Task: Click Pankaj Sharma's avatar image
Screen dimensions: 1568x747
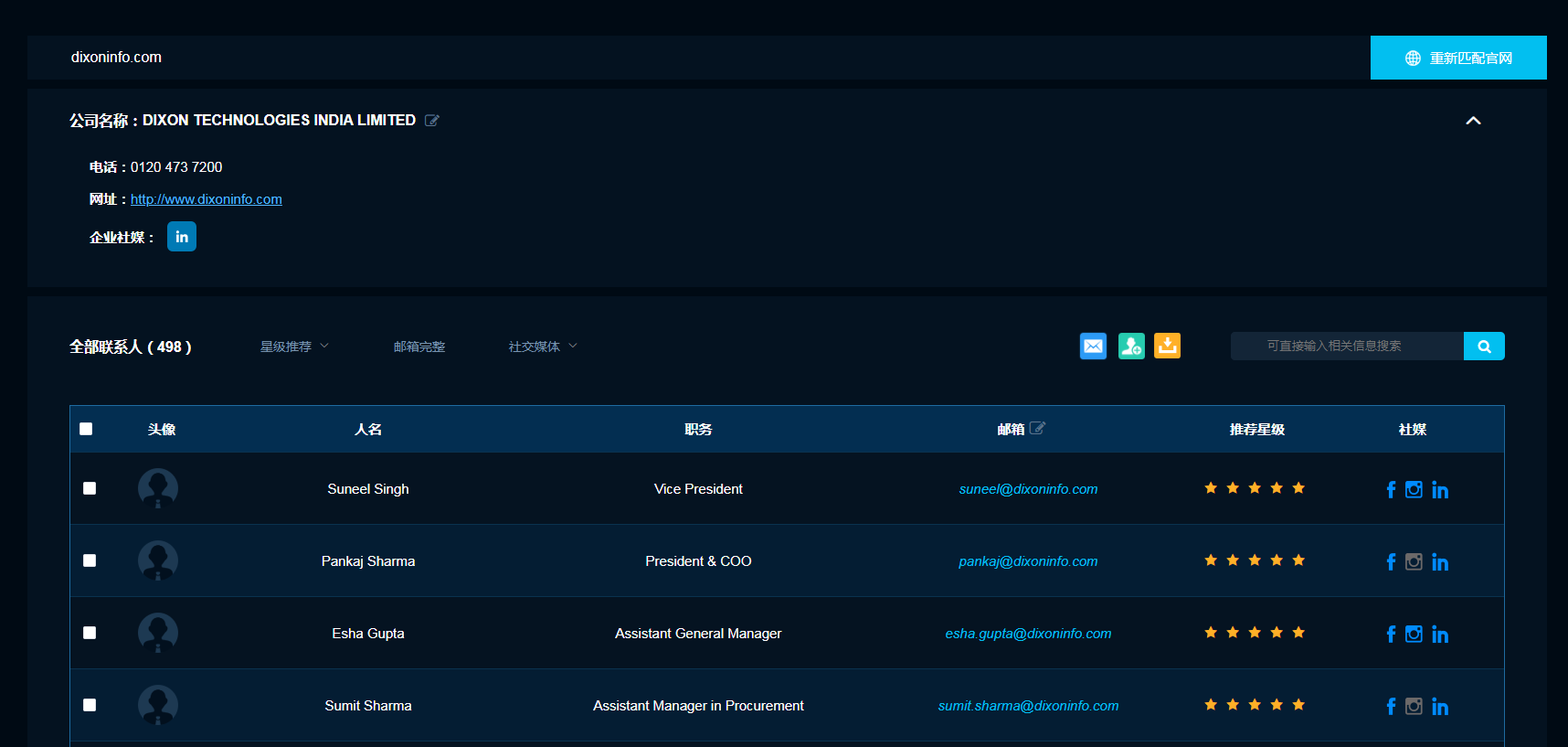Action: coord(158,560)
